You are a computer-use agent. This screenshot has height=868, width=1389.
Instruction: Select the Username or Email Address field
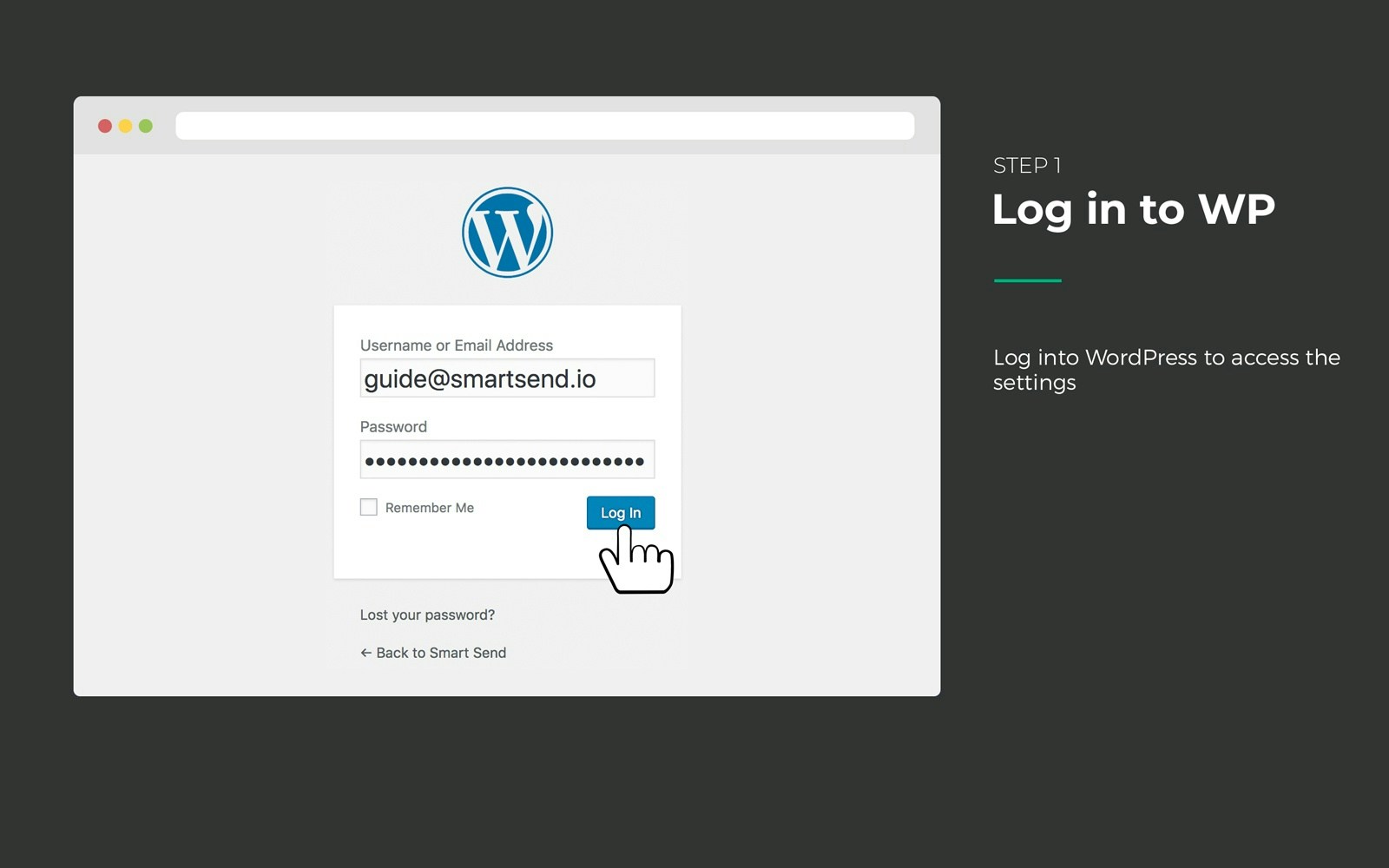click(507, 378)
